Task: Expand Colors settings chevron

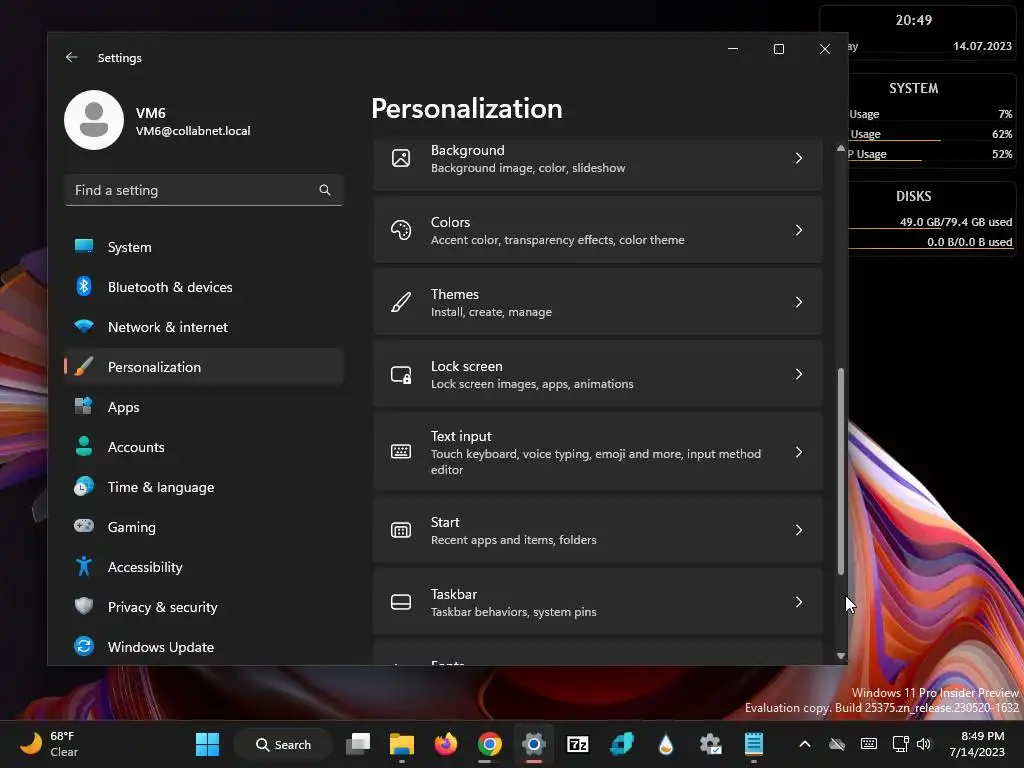Action: pos(799,230)
